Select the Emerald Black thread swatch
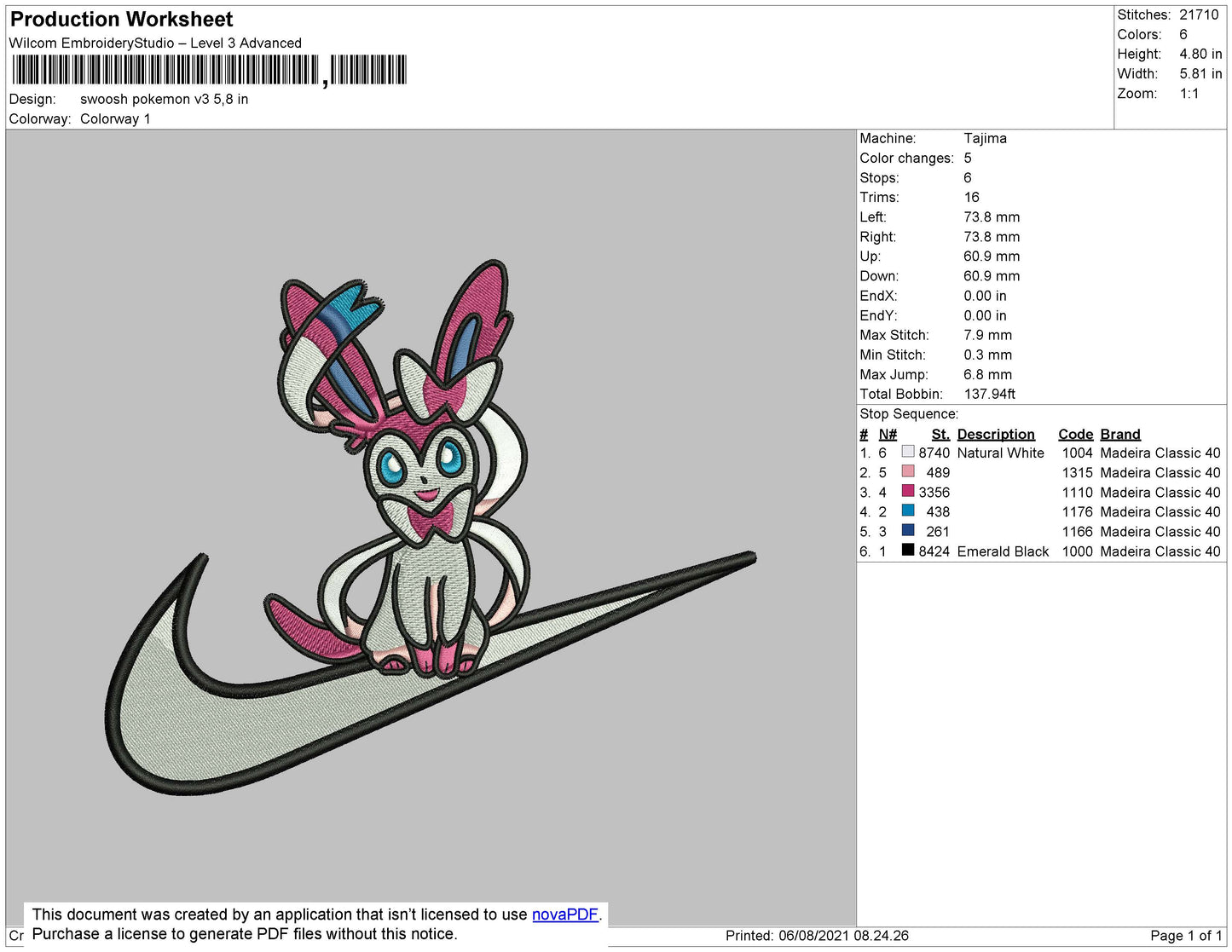The width and height of the screenshot is (1232, 952). (908, 551)
